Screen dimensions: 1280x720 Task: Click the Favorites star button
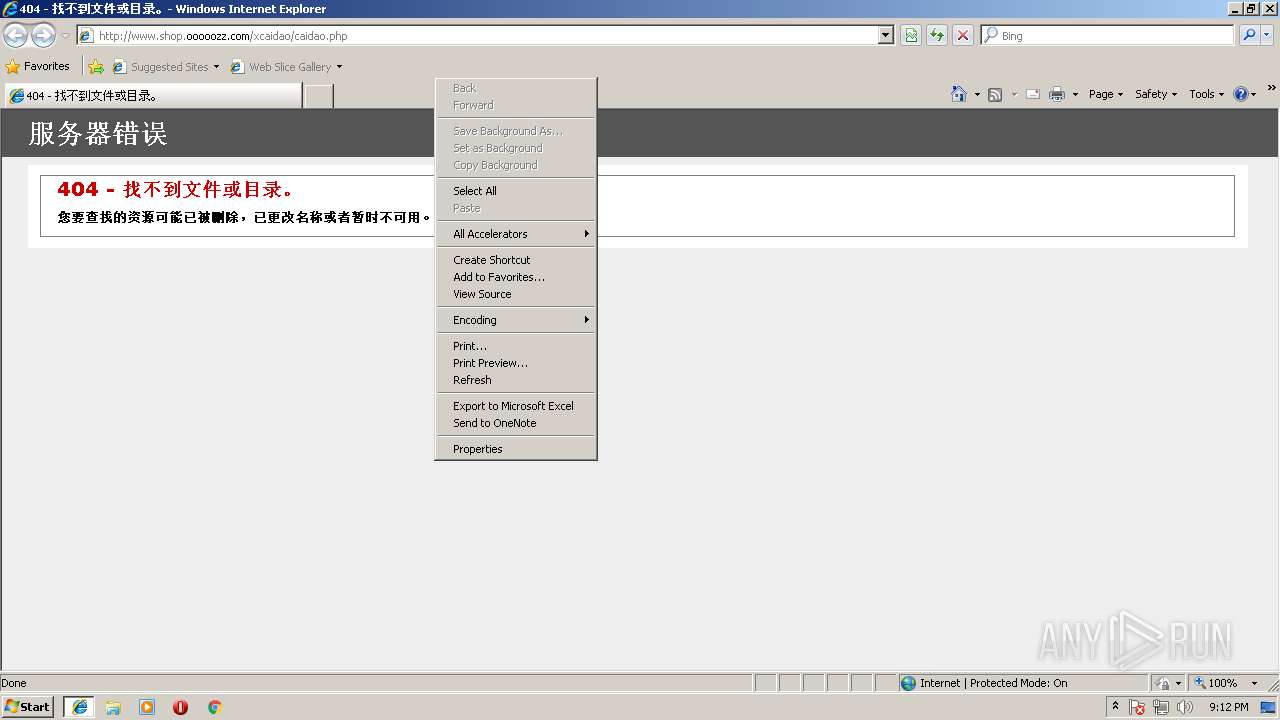[38, 67]
